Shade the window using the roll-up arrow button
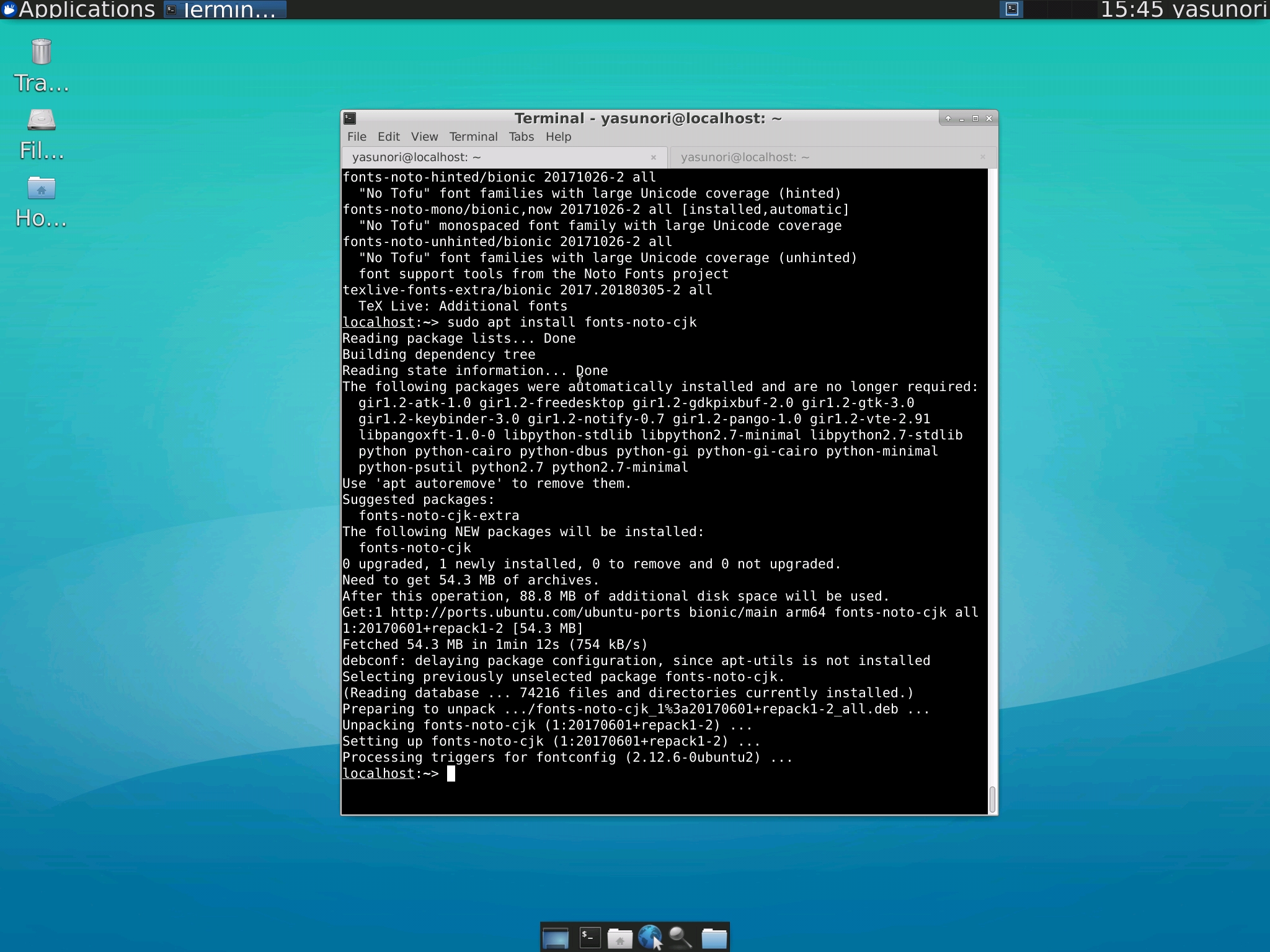This screenshot has height=952, width=1270. tap(948, 118)
